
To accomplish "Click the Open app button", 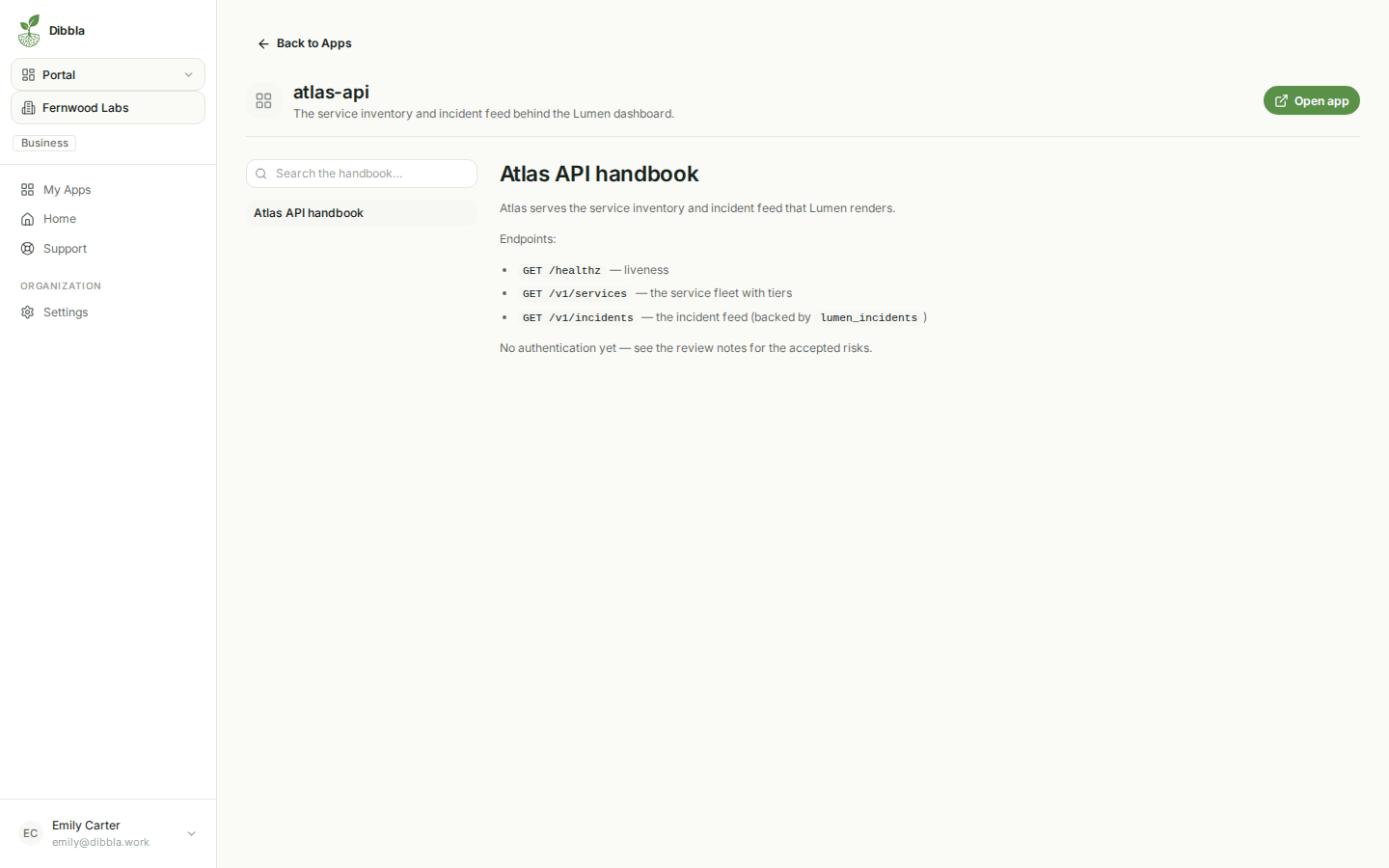I will click(1311, 100).
